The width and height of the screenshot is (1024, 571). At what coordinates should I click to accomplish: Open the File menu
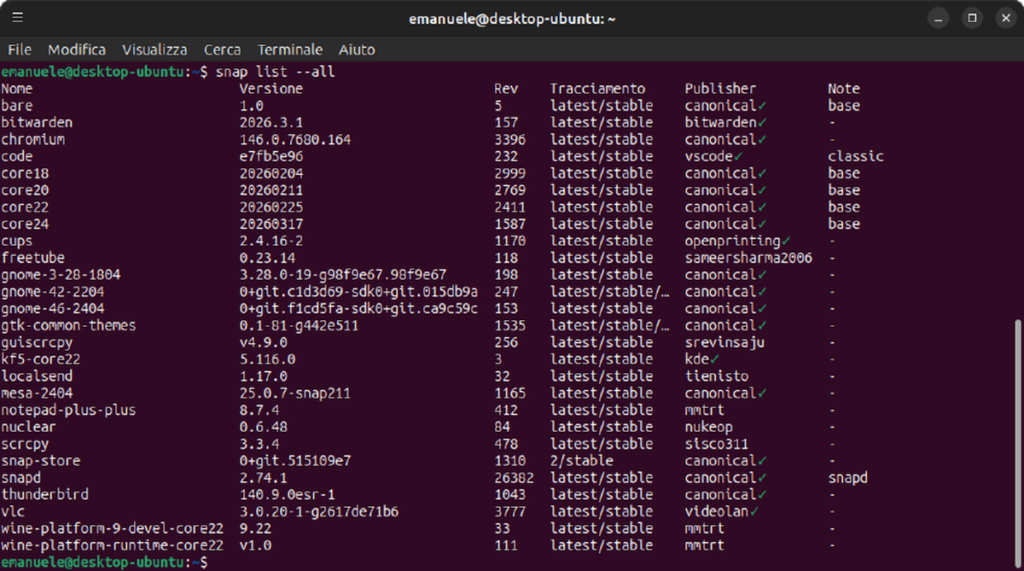click(x=20, y=50)
